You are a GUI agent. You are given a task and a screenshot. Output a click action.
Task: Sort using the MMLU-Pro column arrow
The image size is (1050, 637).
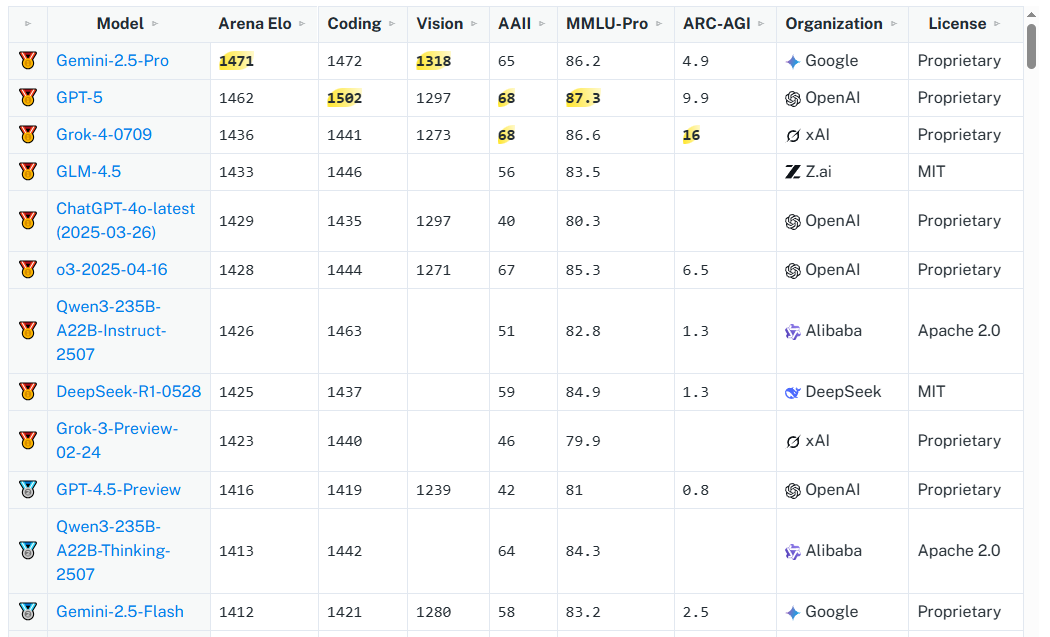click(x=661, y=24)
